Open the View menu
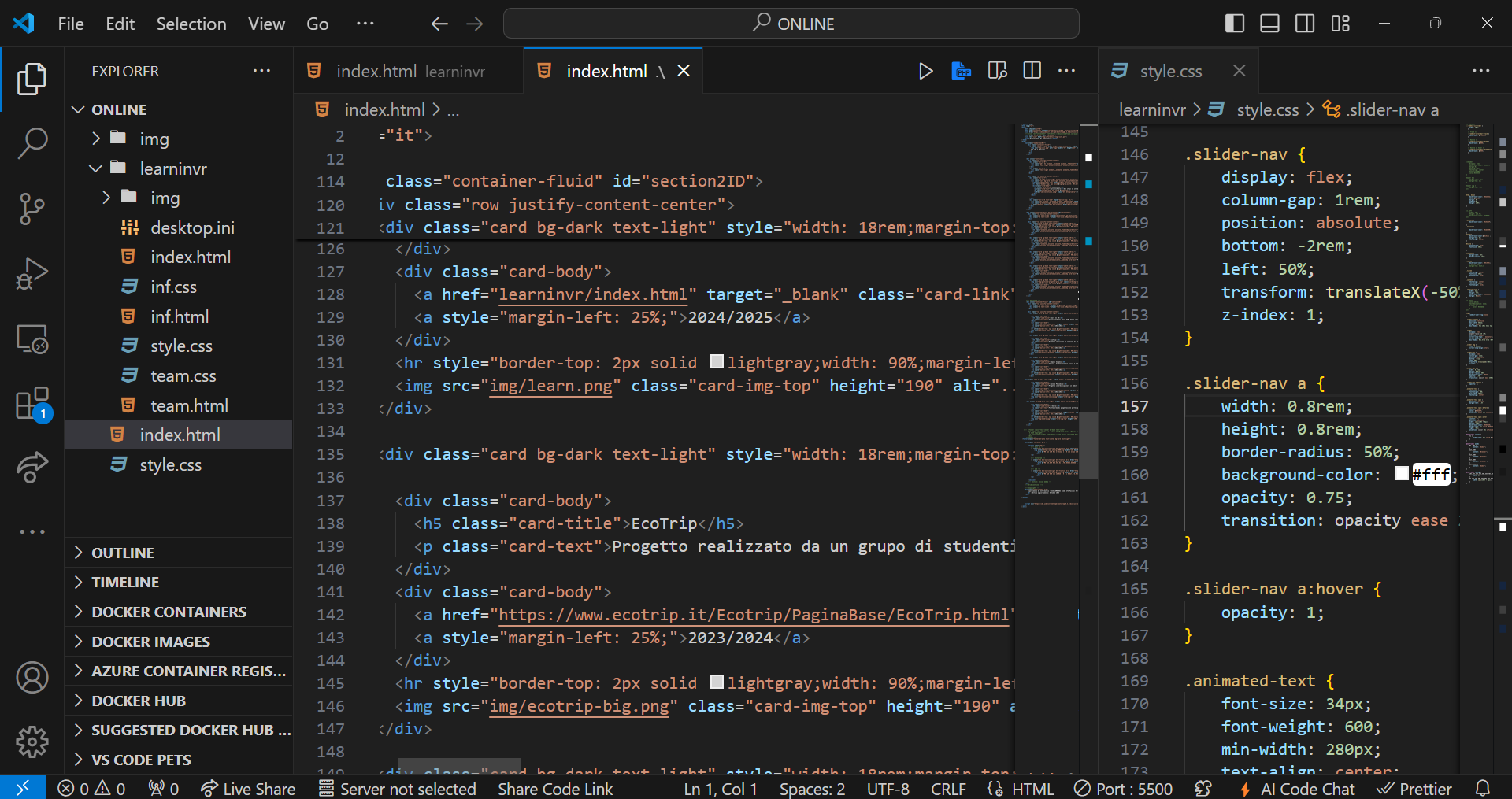 point(266,24)
